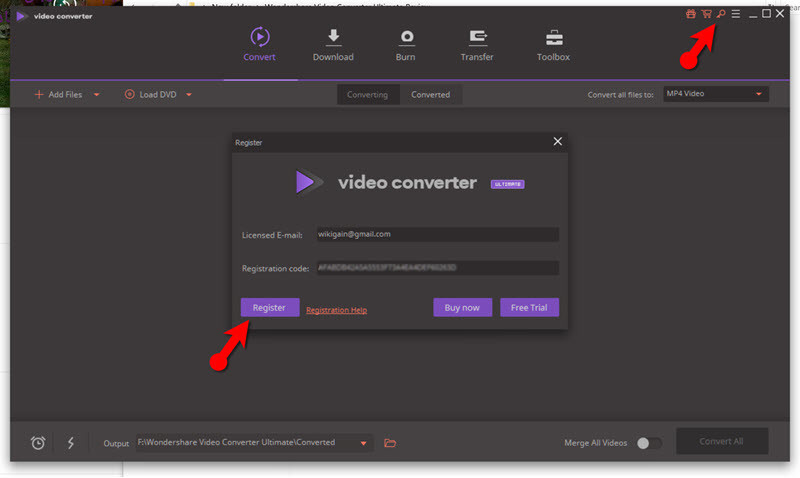Toggle the Merge All Videos switch
Viewport: 800px width, 478px height.
649,443
